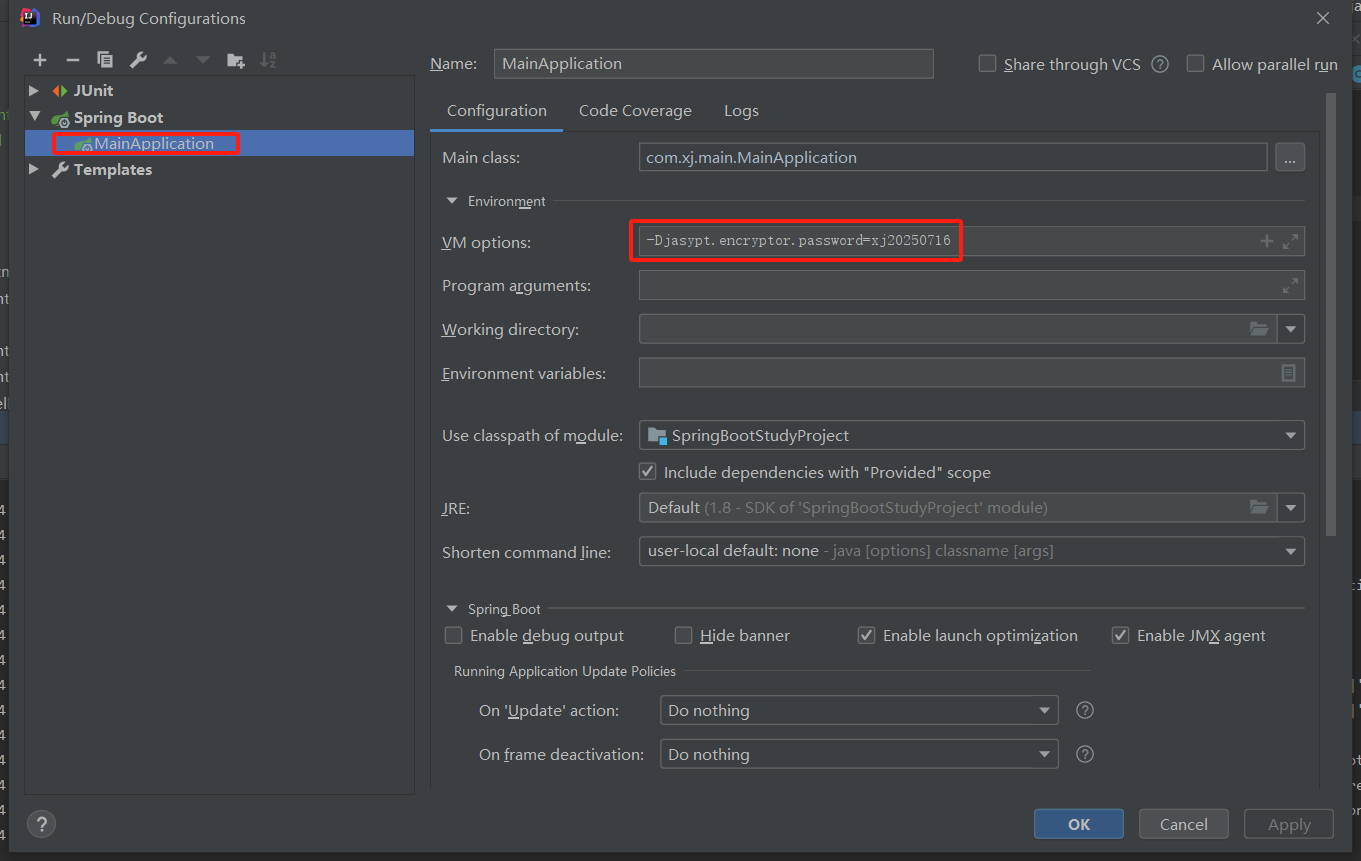Sort configurations alphabetically icon

(x=268, y=60)
